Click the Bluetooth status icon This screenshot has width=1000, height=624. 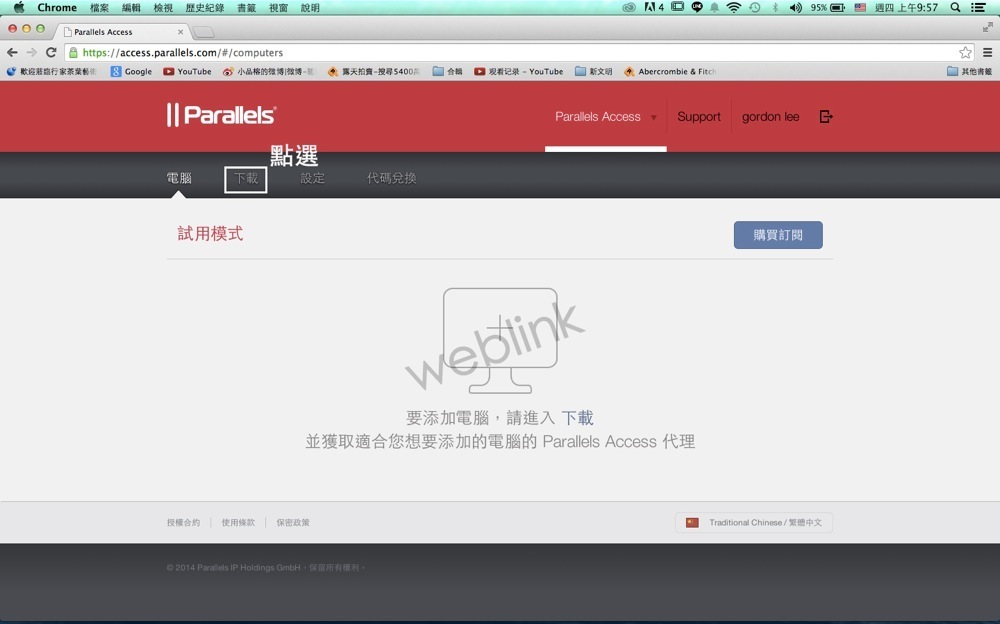(x=775, y=8)
